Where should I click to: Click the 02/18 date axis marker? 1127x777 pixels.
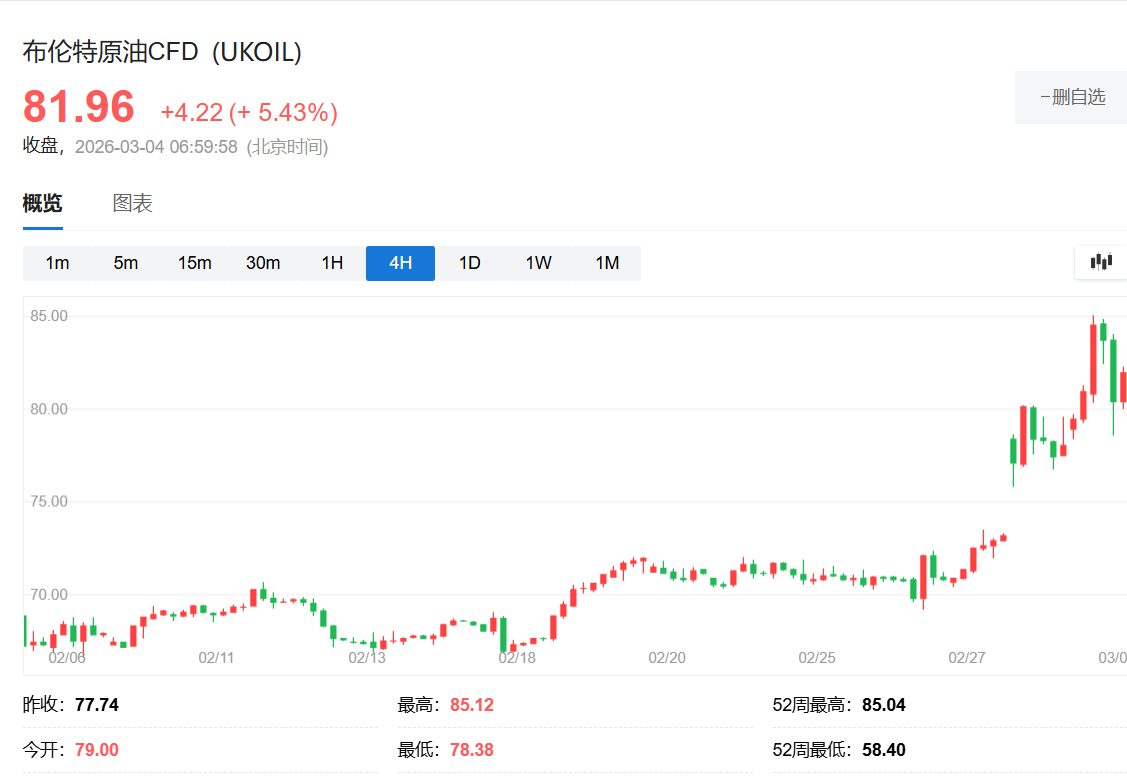[x=517, y=657]
